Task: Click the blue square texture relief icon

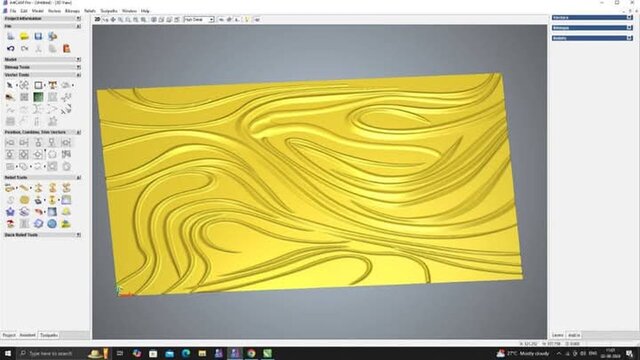Action: [52, 212]
